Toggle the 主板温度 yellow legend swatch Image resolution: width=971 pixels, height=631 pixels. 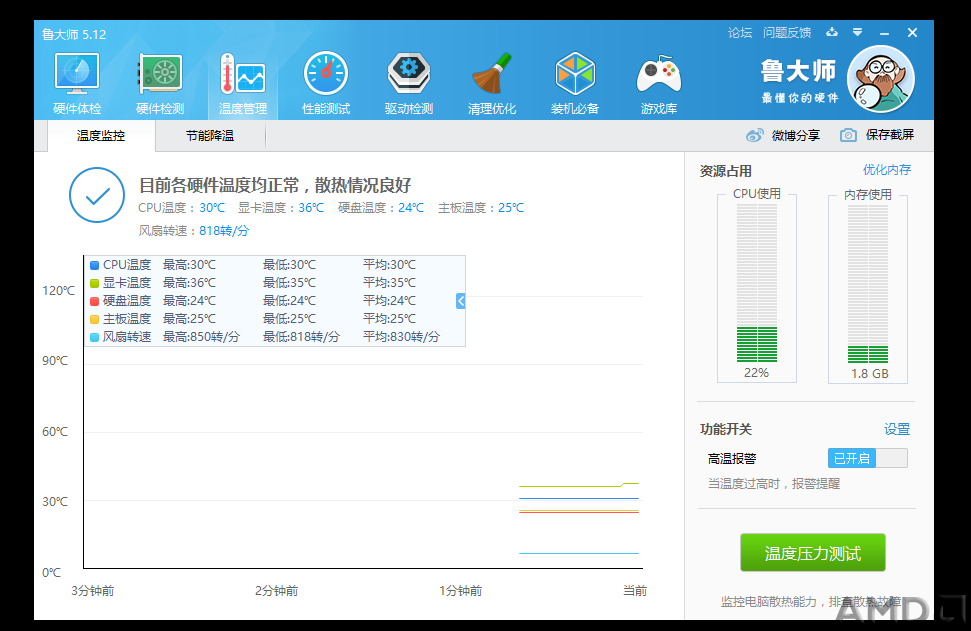click(95, 319)
